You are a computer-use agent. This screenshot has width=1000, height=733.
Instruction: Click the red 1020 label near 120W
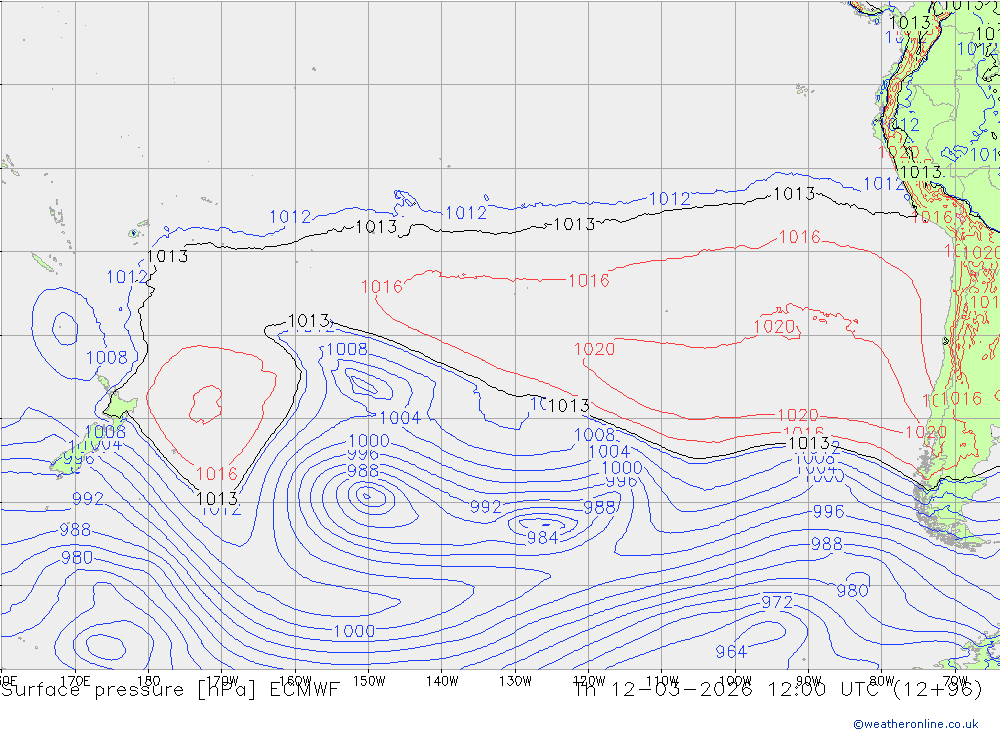pyautogui.click(x=594, y=349)
